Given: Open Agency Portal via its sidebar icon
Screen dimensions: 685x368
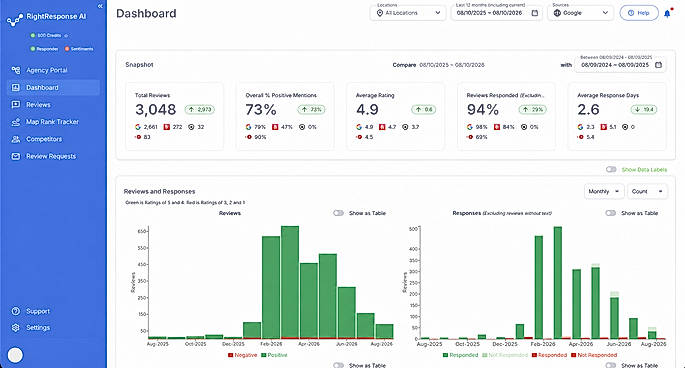Looking at the screenshot, I should pyautogui.click(x=16, y=70).
